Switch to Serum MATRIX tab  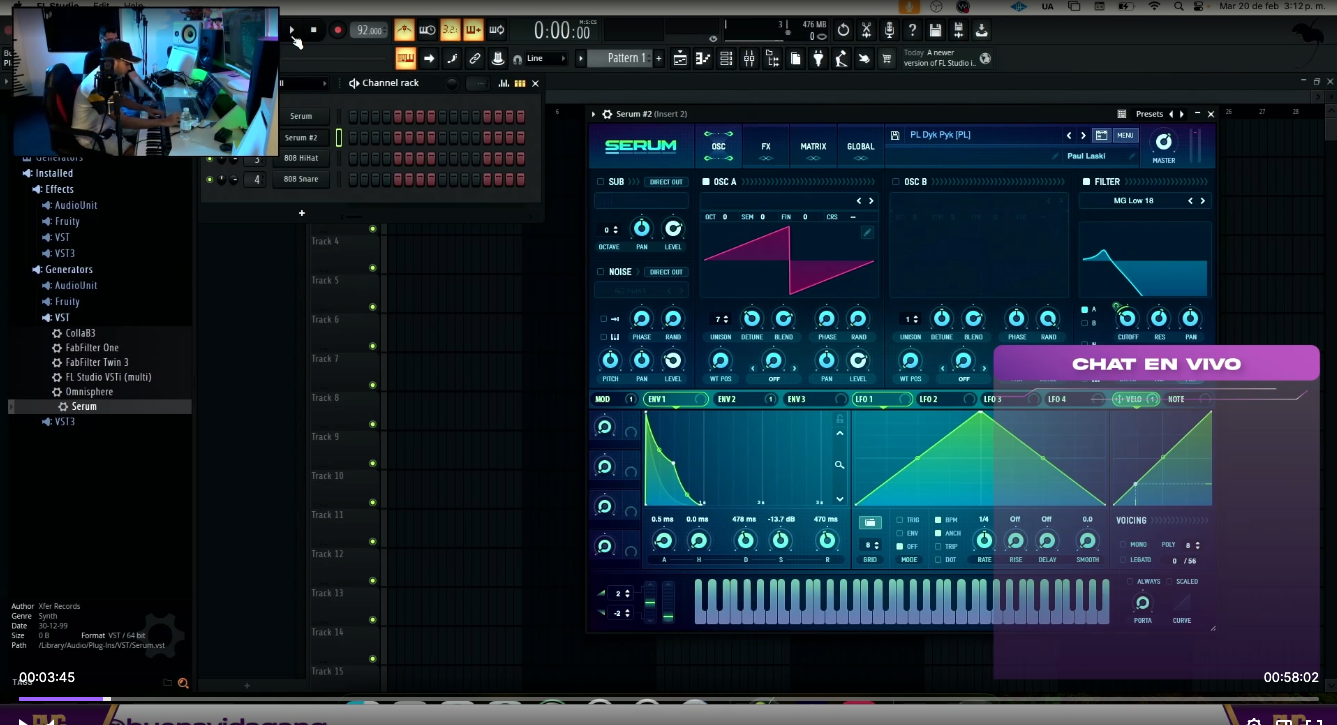813,147
